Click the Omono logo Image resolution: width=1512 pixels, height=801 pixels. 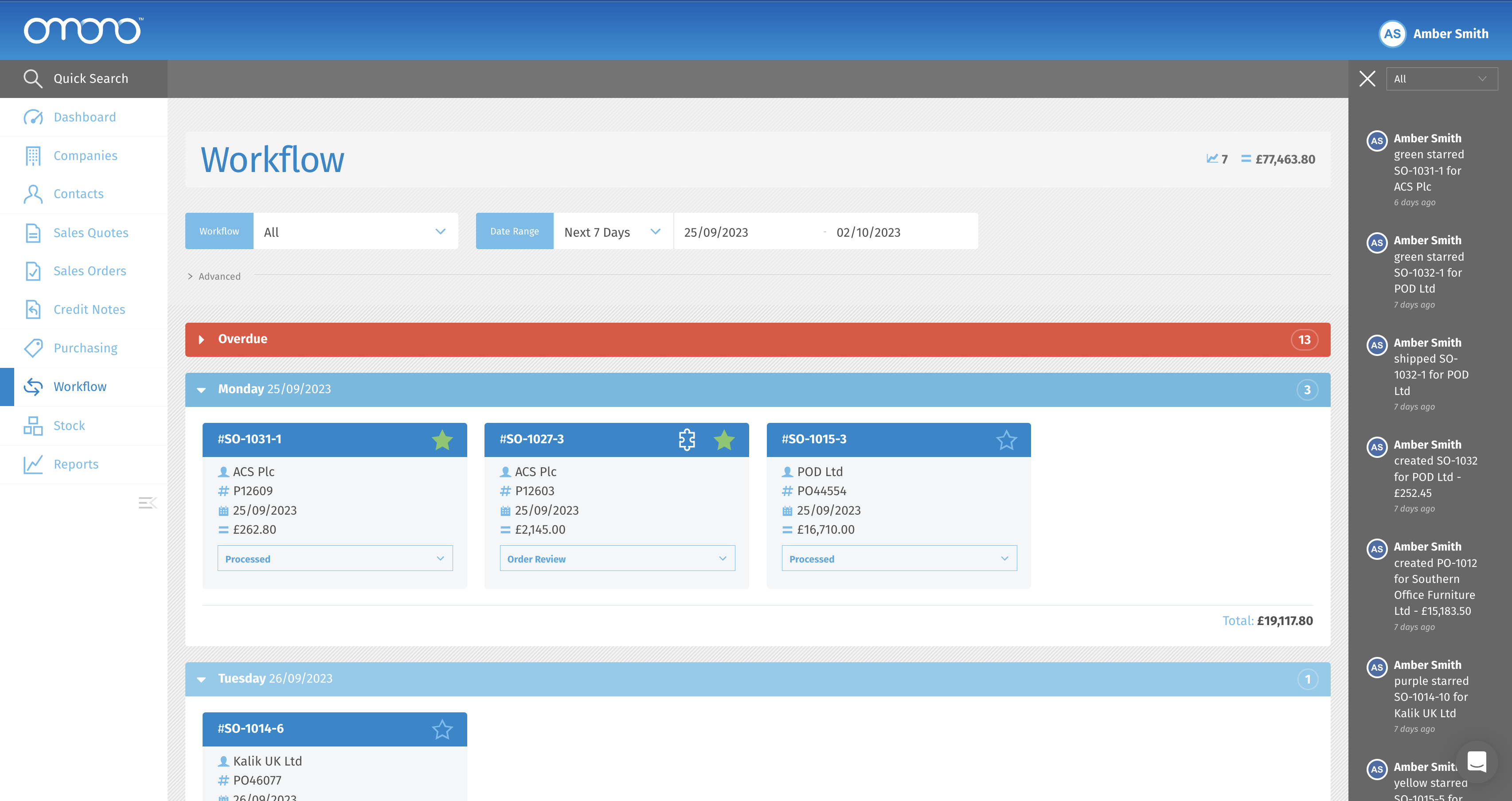[83, 31]
